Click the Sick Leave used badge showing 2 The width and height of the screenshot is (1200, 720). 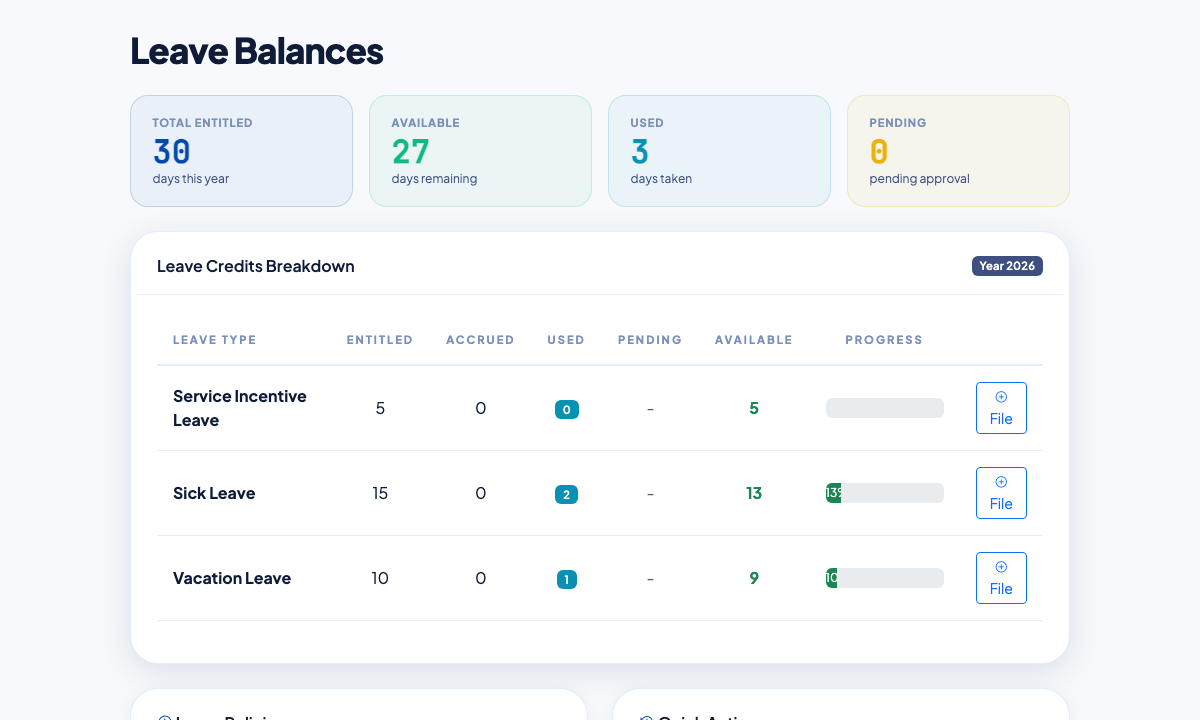point(566,494)
